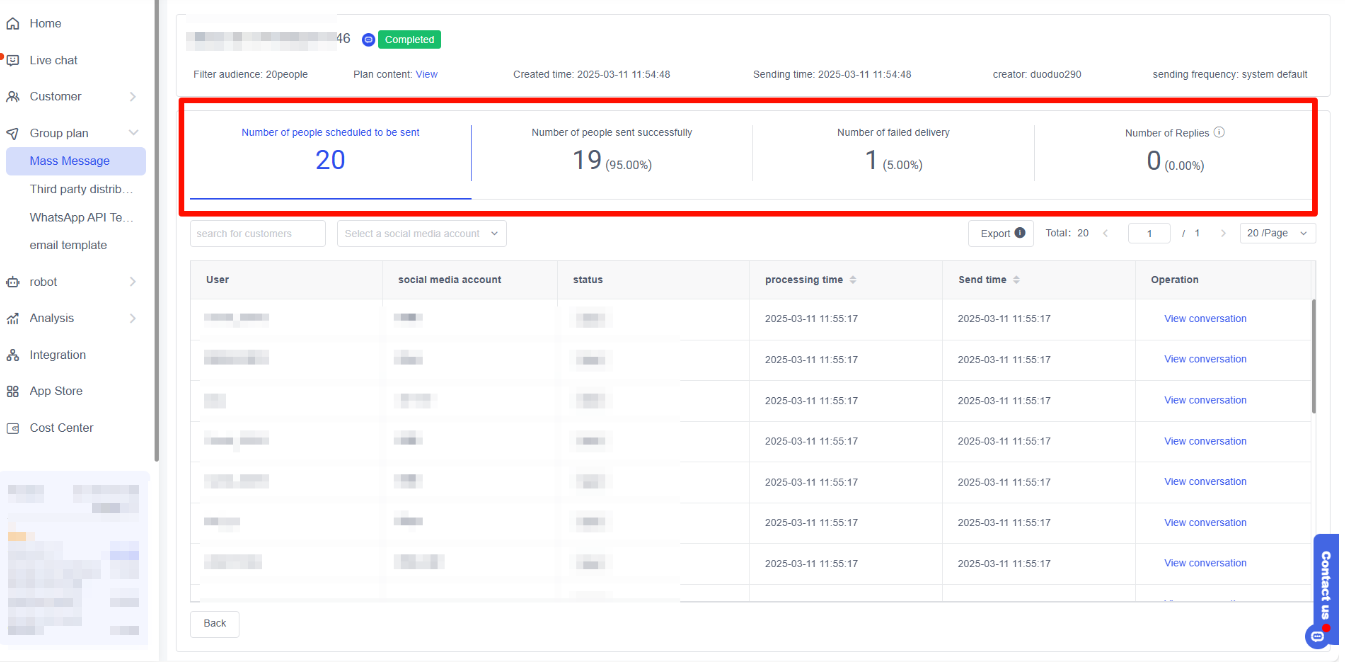Expand the Customer menu chevron

tap(133, 97)
